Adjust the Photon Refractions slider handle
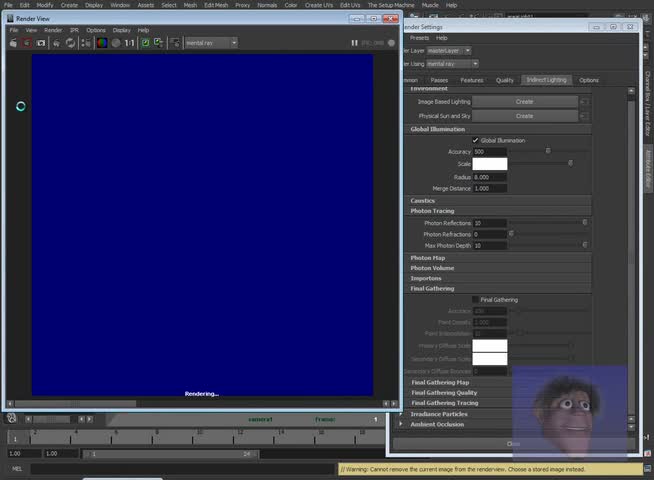This screenshot has width=654, height=480. pos(511,234)
